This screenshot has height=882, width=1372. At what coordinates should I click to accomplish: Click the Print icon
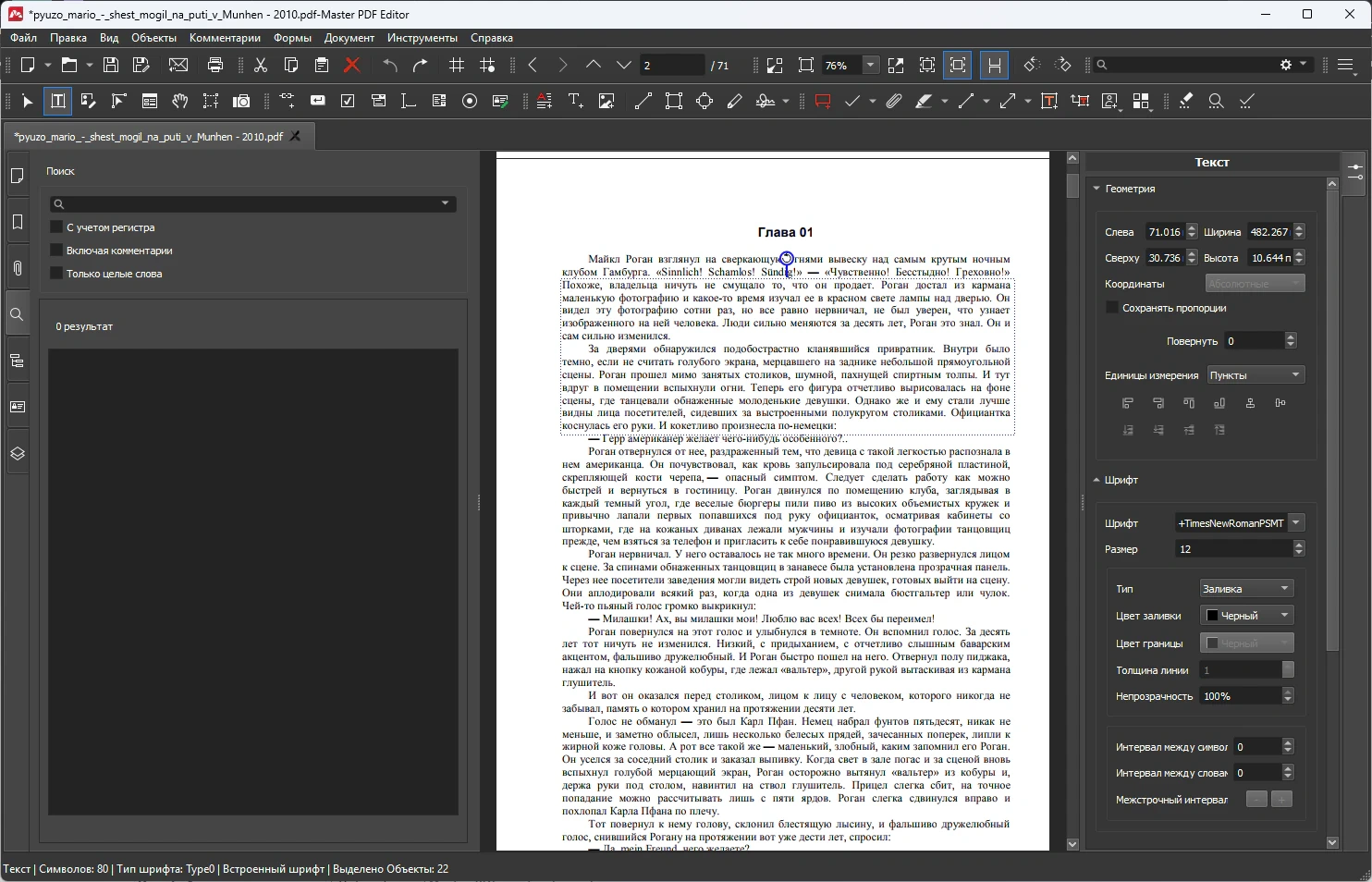click(x=215, y=65)
